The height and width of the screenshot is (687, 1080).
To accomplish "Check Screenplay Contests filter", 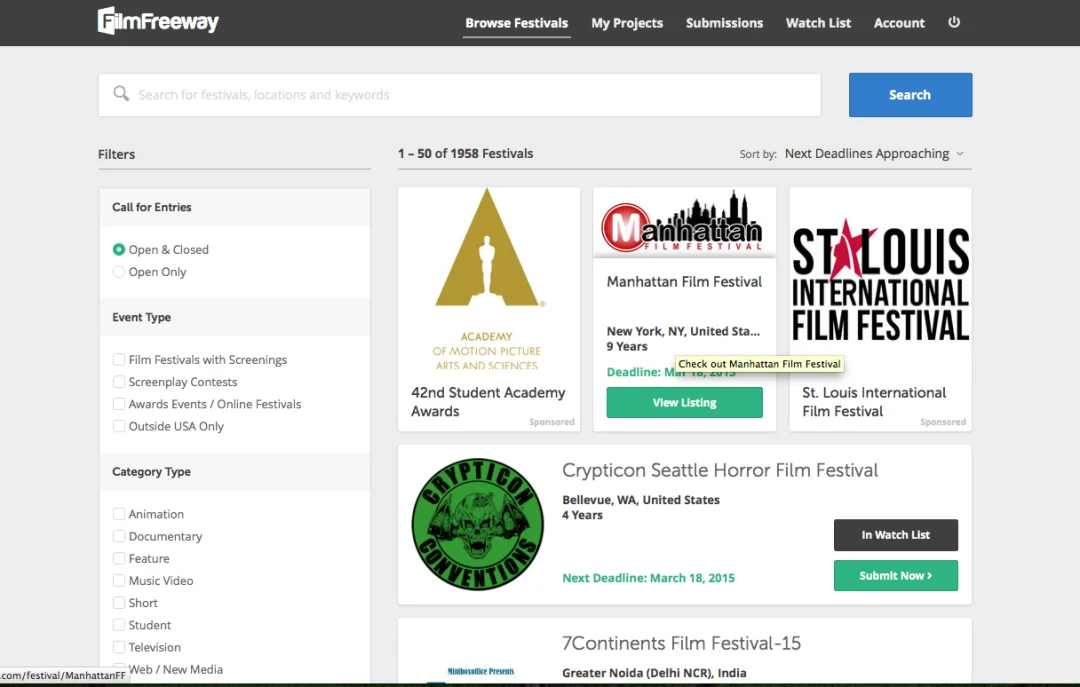I will (x=118, y=382).
